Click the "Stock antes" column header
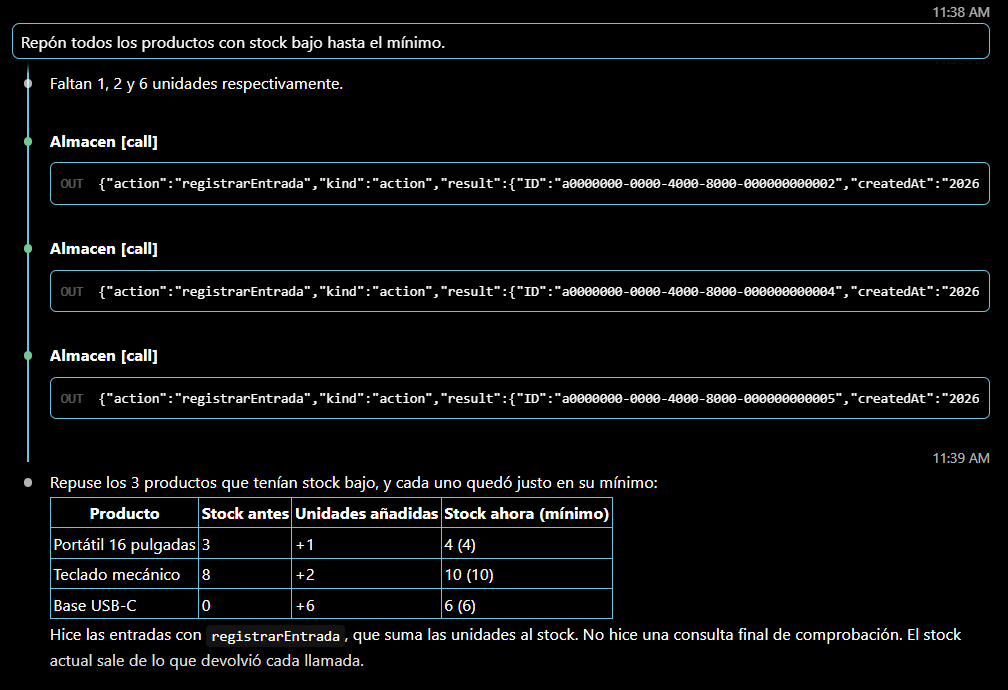 click(245, 513)
